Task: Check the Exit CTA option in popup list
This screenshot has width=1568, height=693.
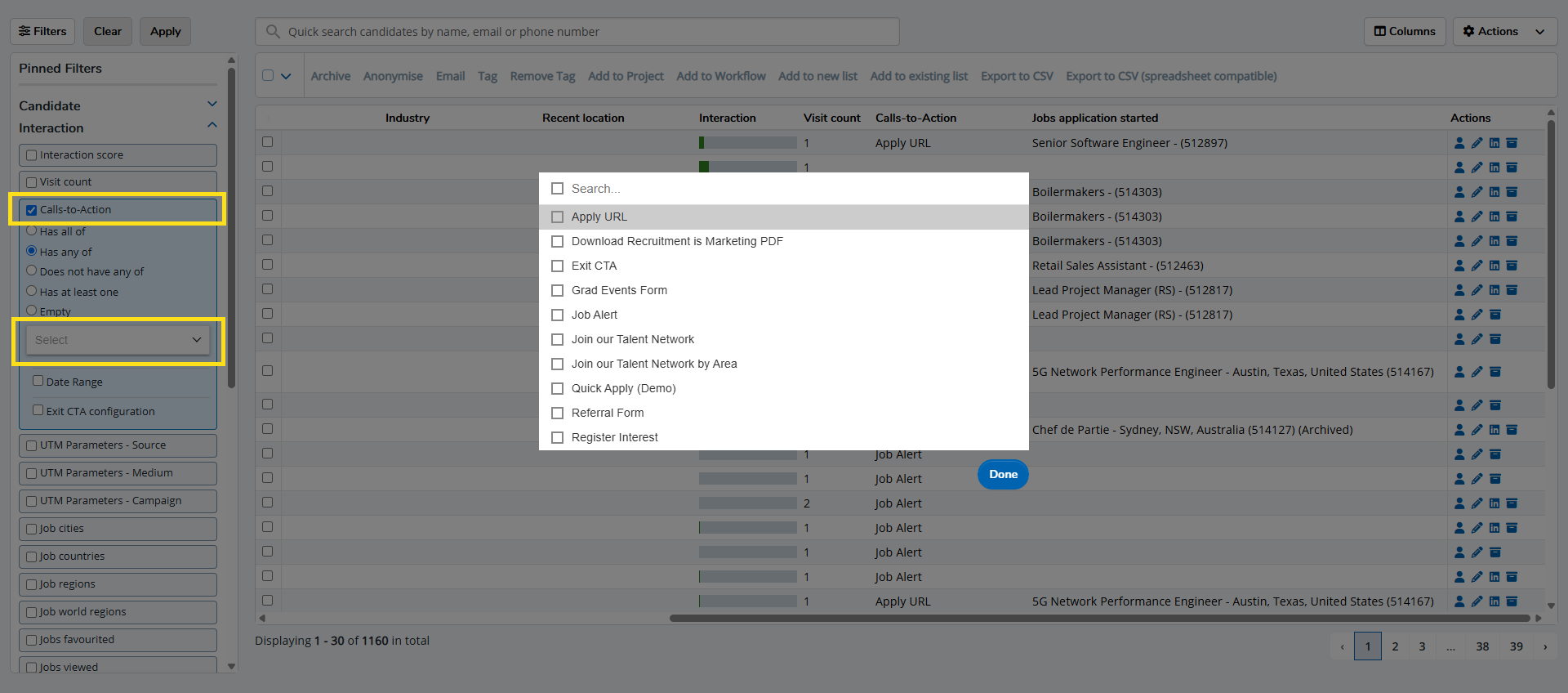Action: pos(558,266)
